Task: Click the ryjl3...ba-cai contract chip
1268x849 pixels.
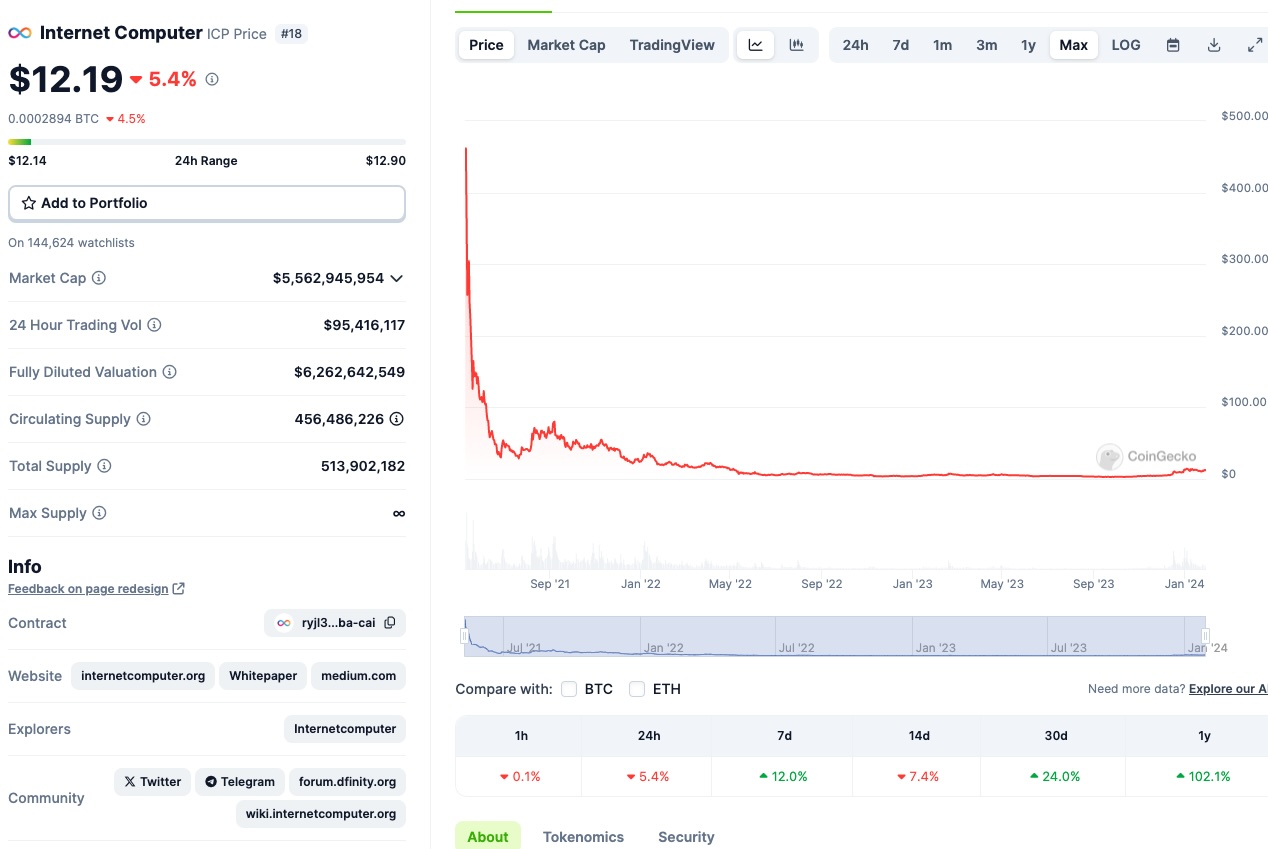Action: pyautogui.click(x=335, y=623)
